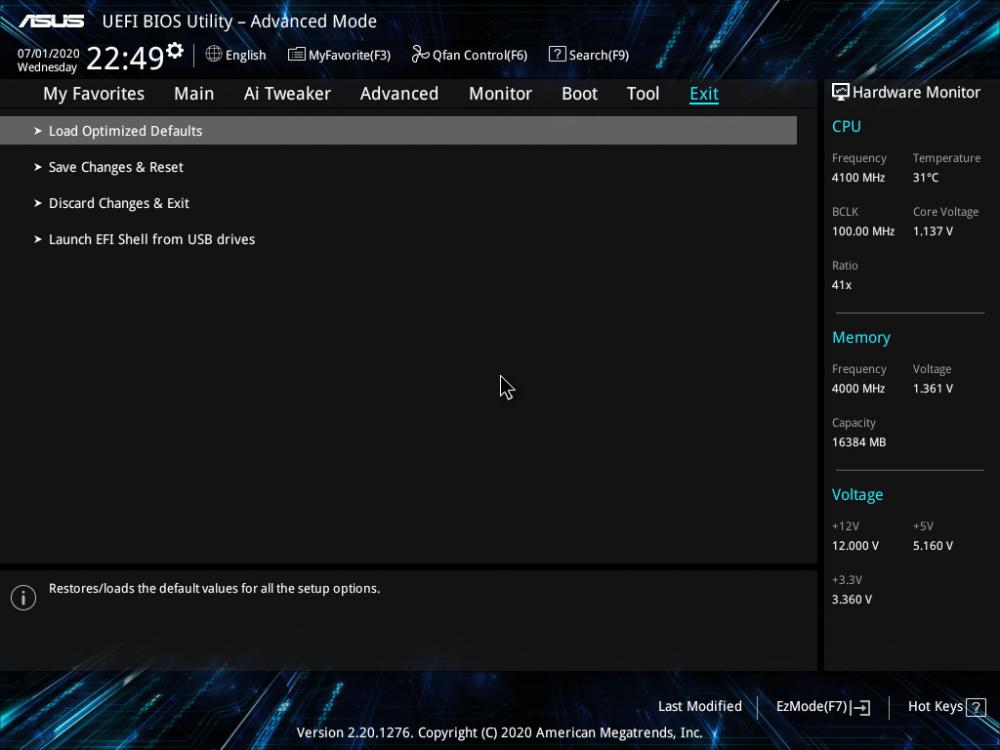Viewport: 1000px width, 750px height.
Task: Open the Tool tab
Action: pyautogui.click(x=643, y=94)
